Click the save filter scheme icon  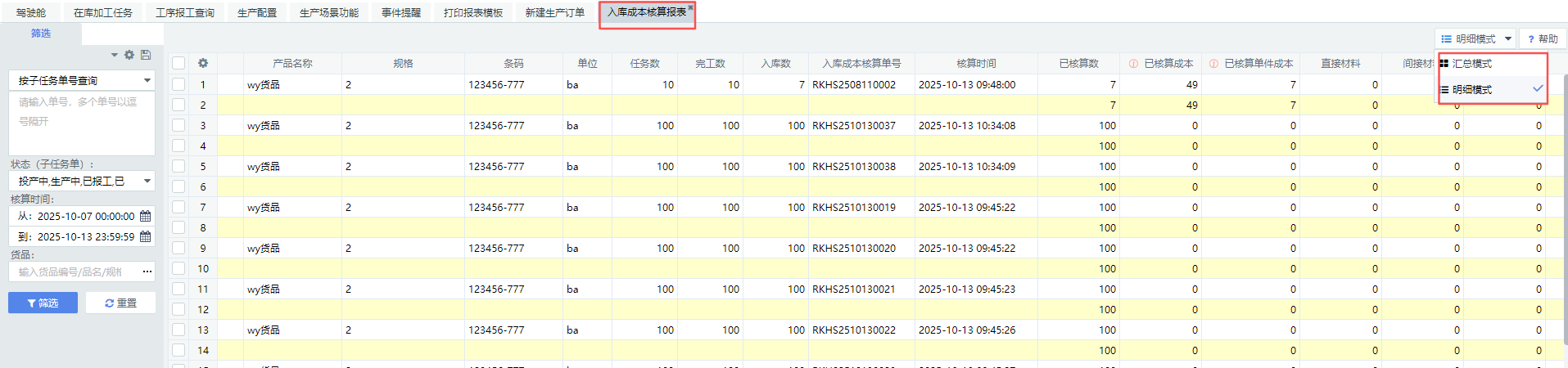(x=146, y=55)
